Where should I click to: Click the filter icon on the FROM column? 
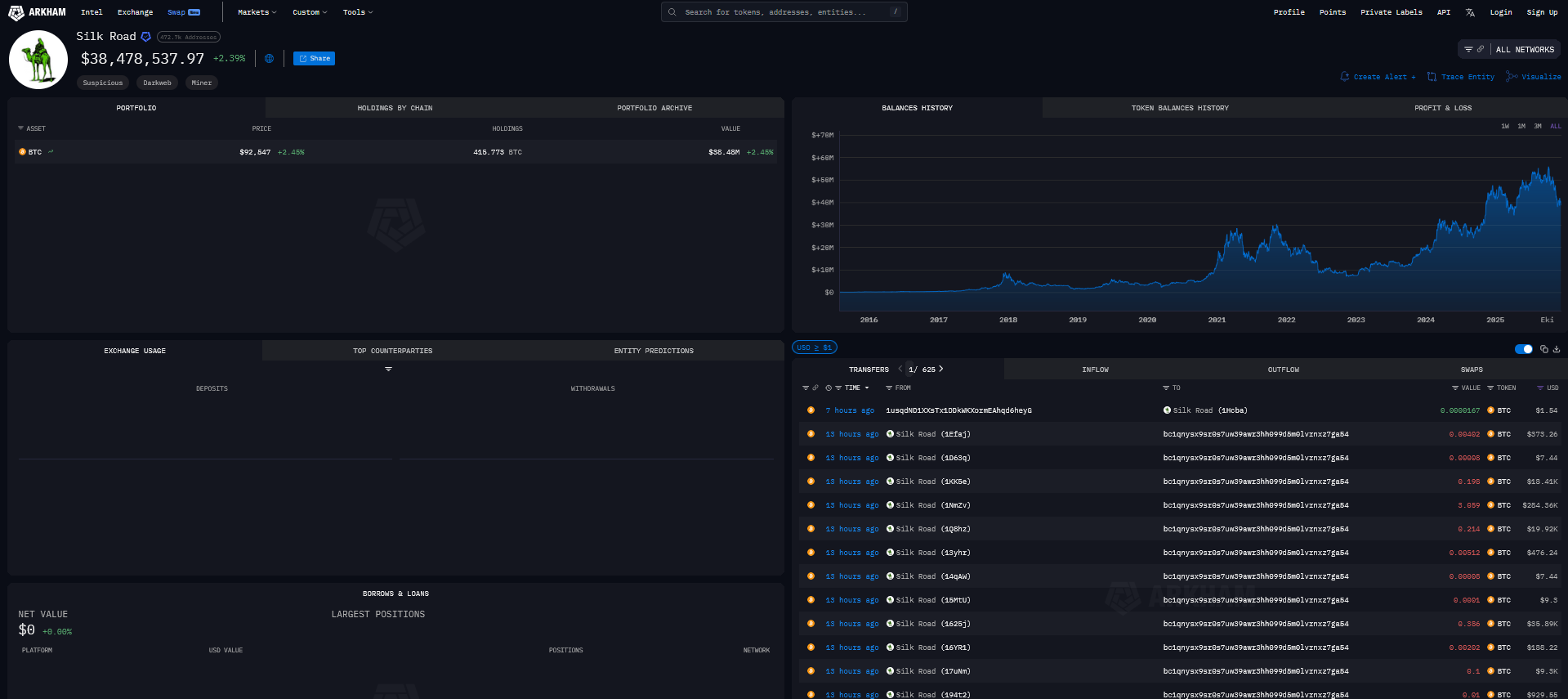[x=889, y=388]
